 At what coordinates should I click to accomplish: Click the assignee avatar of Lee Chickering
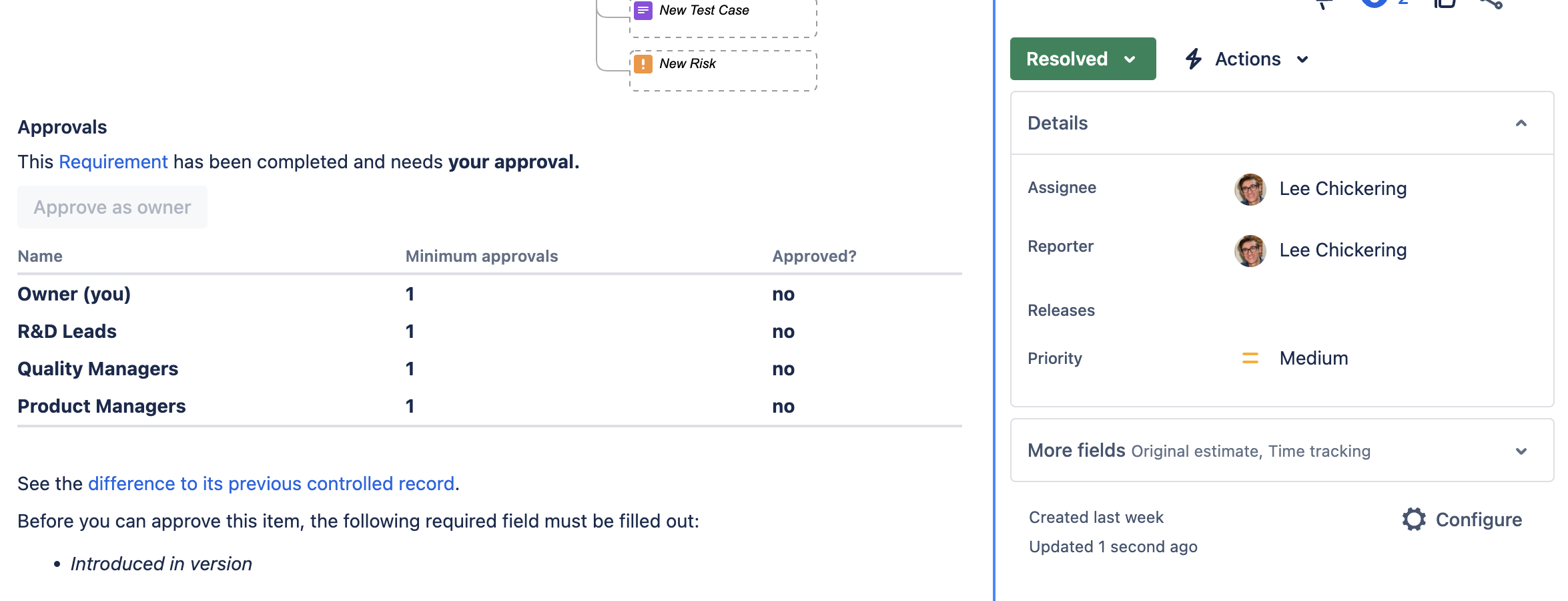(1250, 189)
